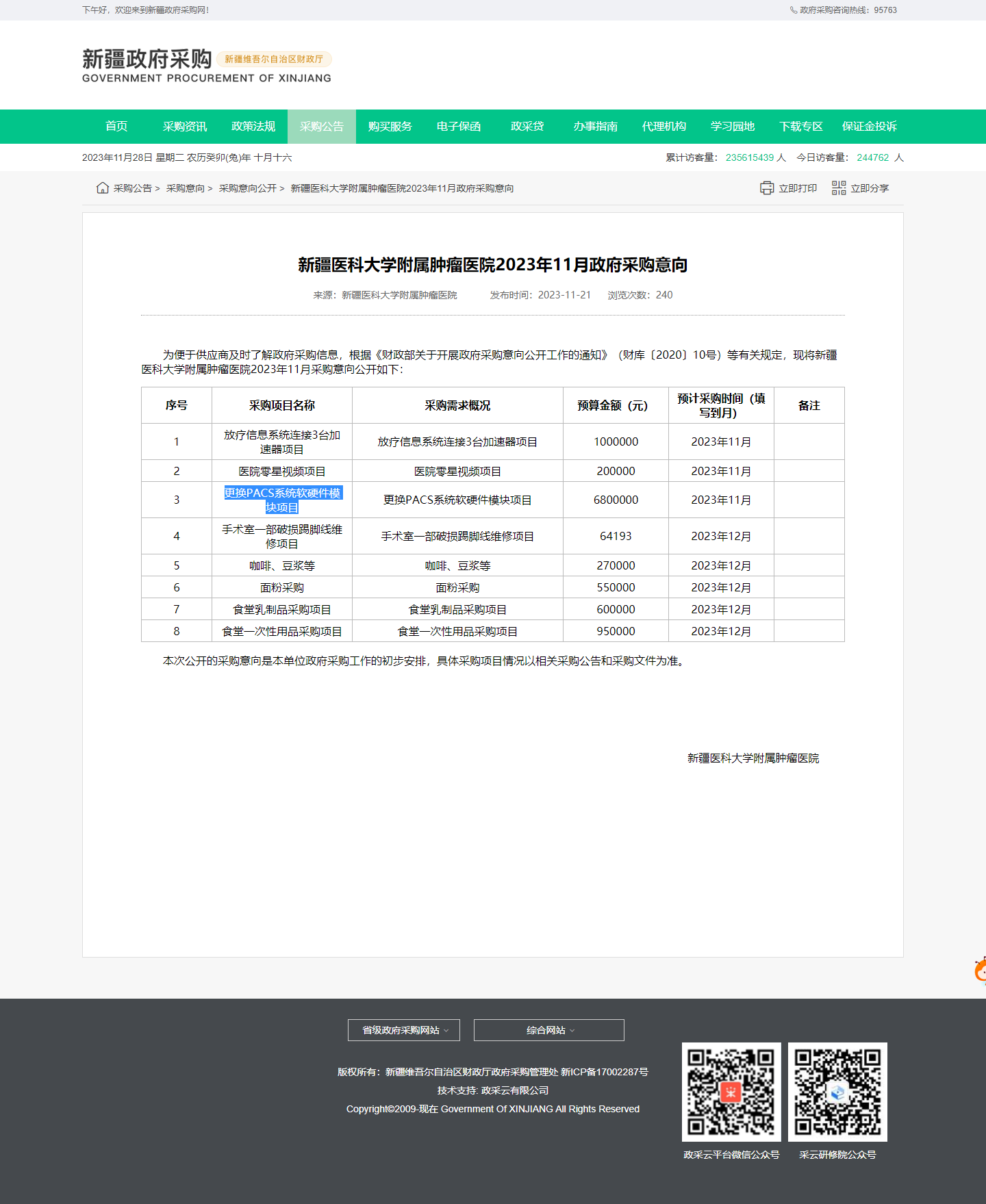Click budget amount 950000
Image resolution: width=986 pixels, height=1204 pixels.
(616, 632)
